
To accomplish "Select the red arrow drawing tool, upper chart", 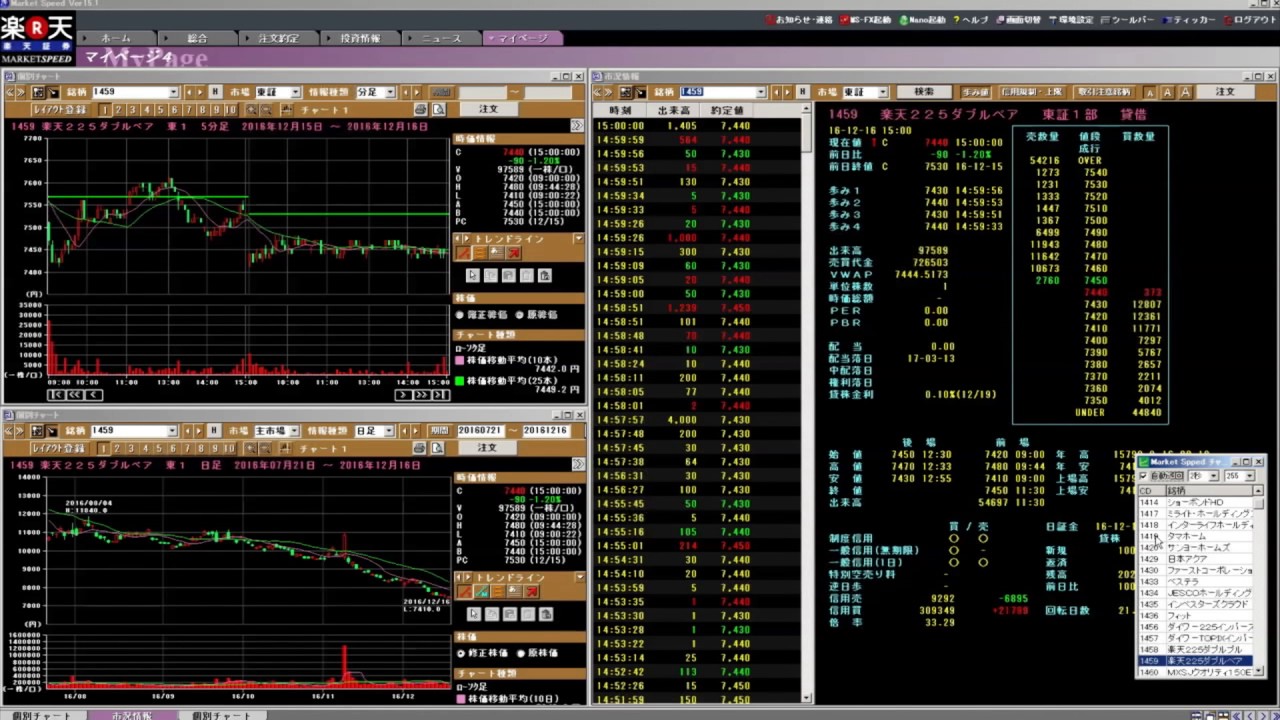I will tap(513, 253).
